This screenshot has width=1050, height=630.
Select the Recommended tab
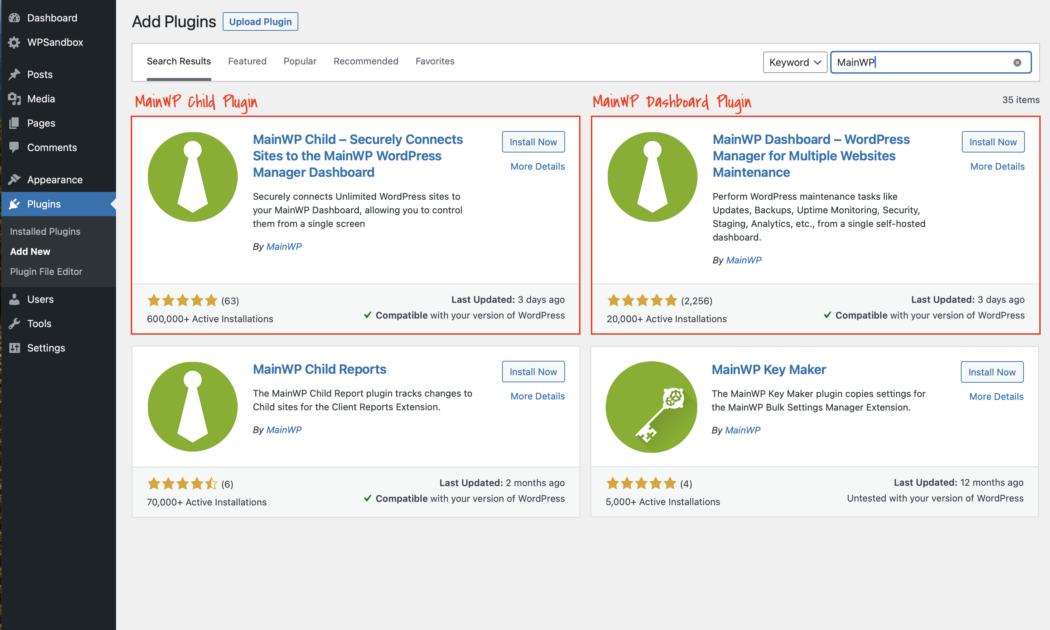pos(366,61)
